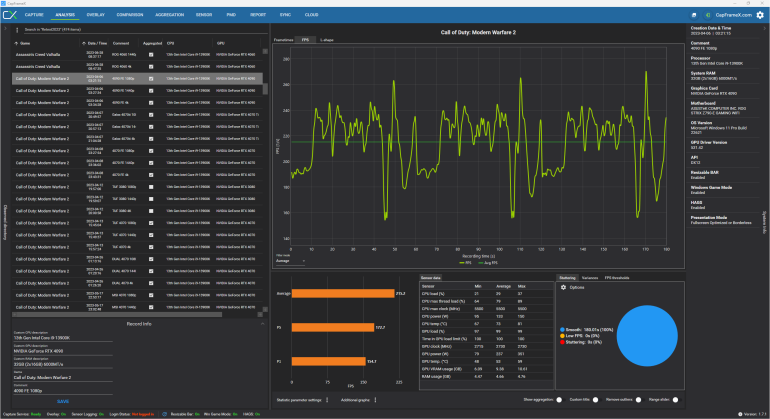Open the SYNC tab

coord(285,15)
